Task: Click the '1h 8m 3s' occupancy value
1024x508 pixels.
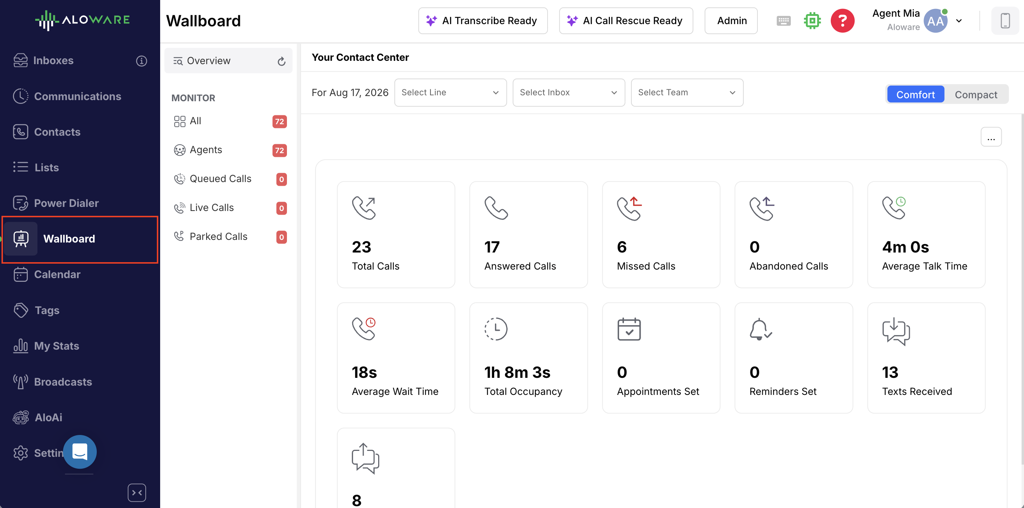Action: (x=517, y=373)
